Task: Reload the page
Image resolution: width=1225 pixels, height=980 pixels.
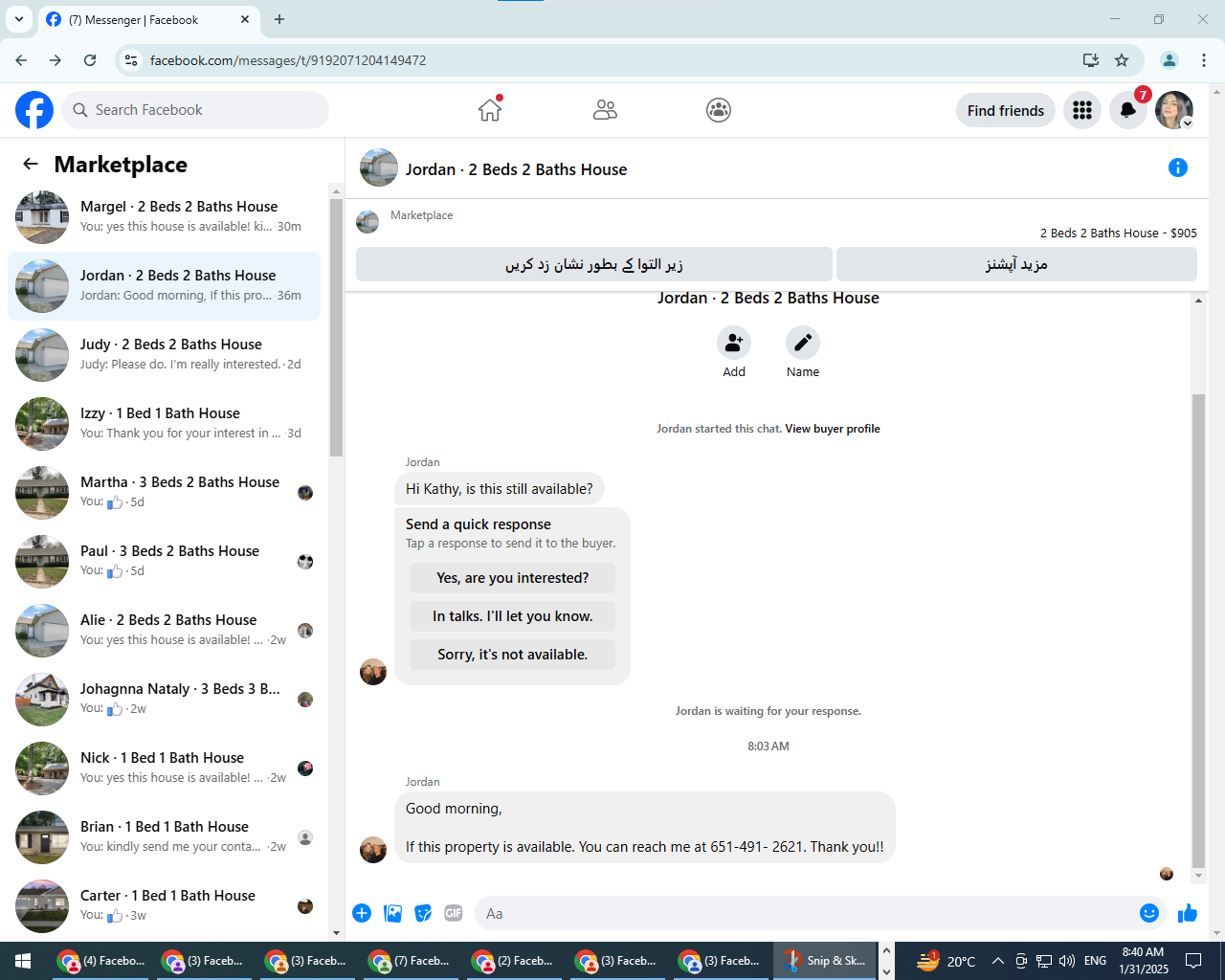Action: [x=90, y=60]
